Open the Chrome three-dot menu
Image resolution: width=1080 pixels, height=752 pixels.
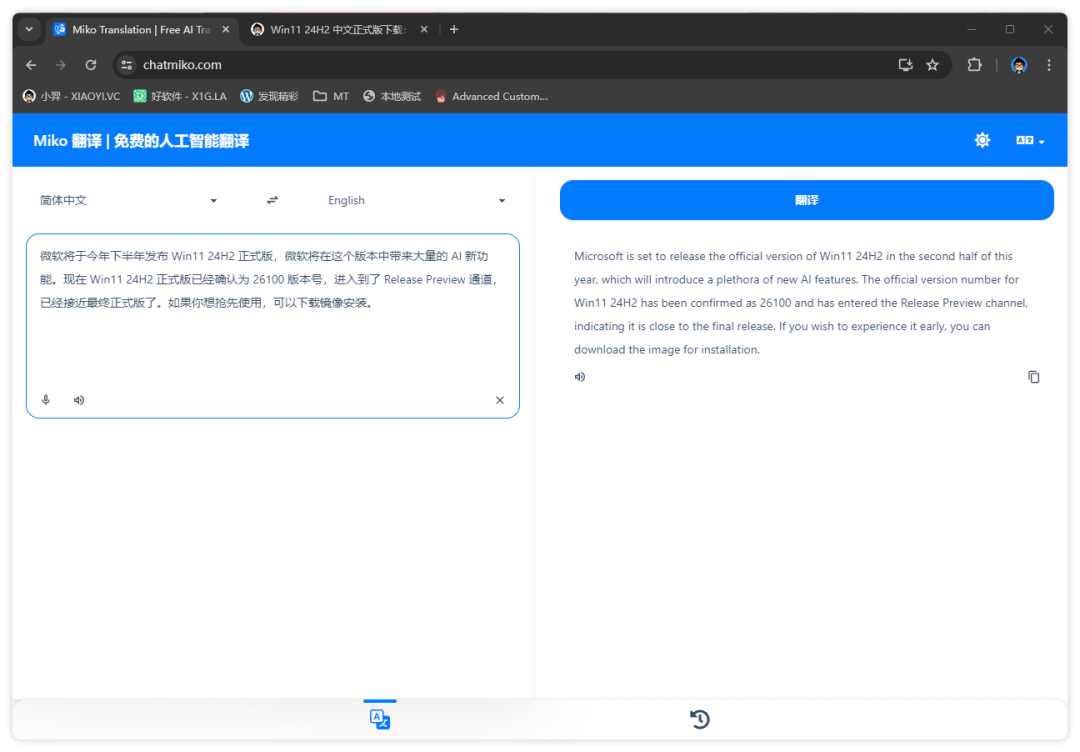pyautogui.click(x=1049, y=65)
